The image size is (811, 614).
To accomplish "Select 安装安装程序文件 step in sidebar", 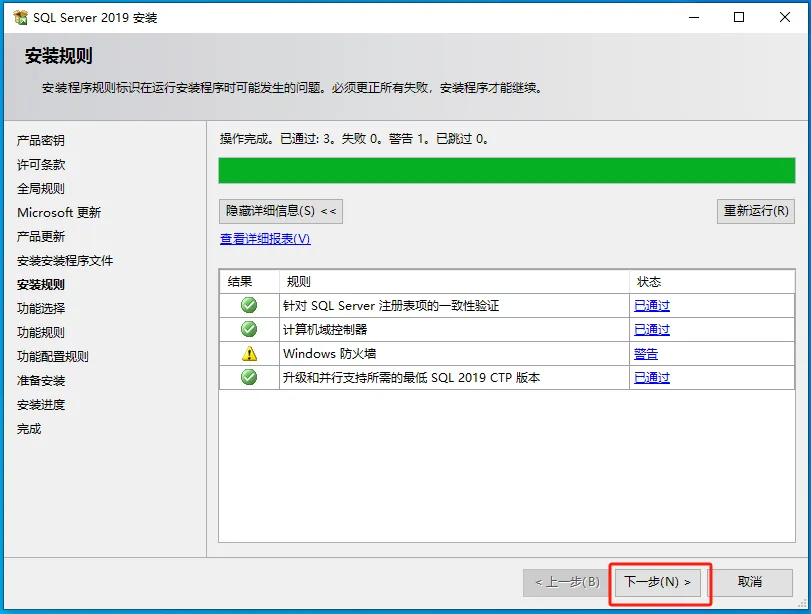I will click(65, 261).
